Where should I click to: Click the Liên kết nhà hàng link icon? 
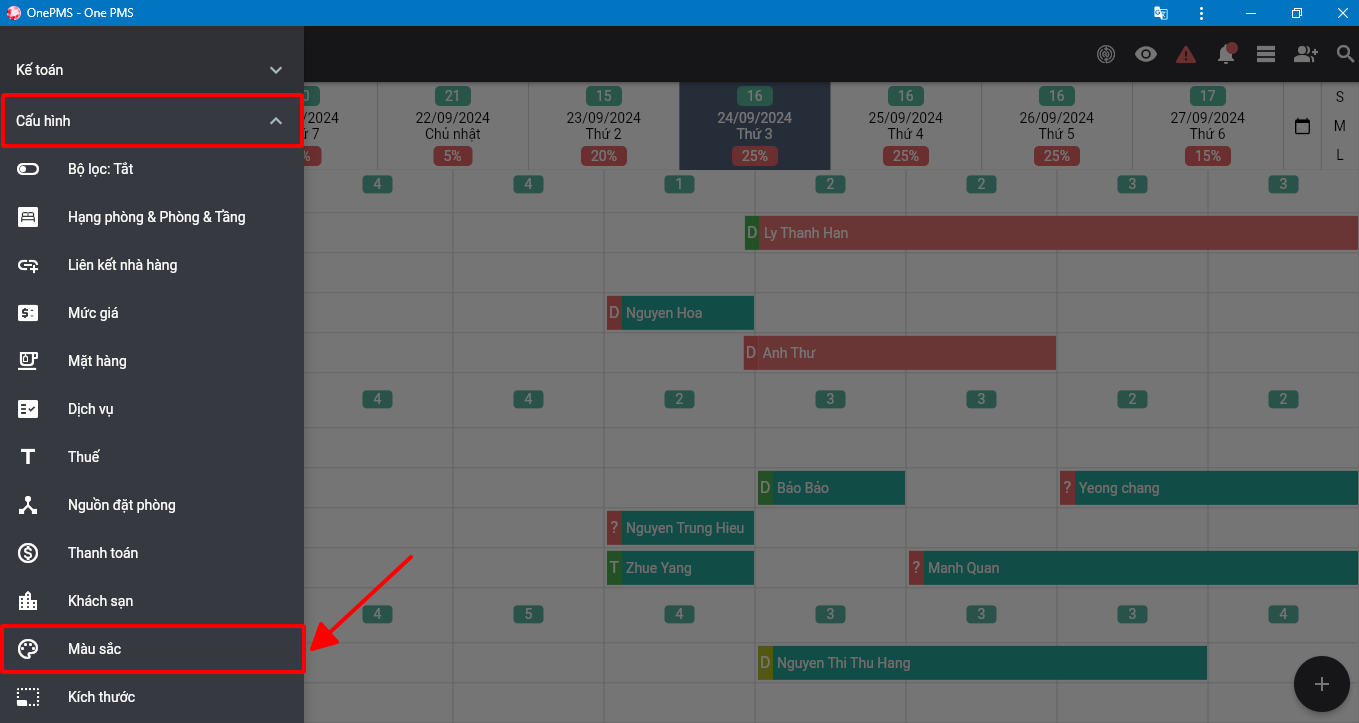point(28,265)
